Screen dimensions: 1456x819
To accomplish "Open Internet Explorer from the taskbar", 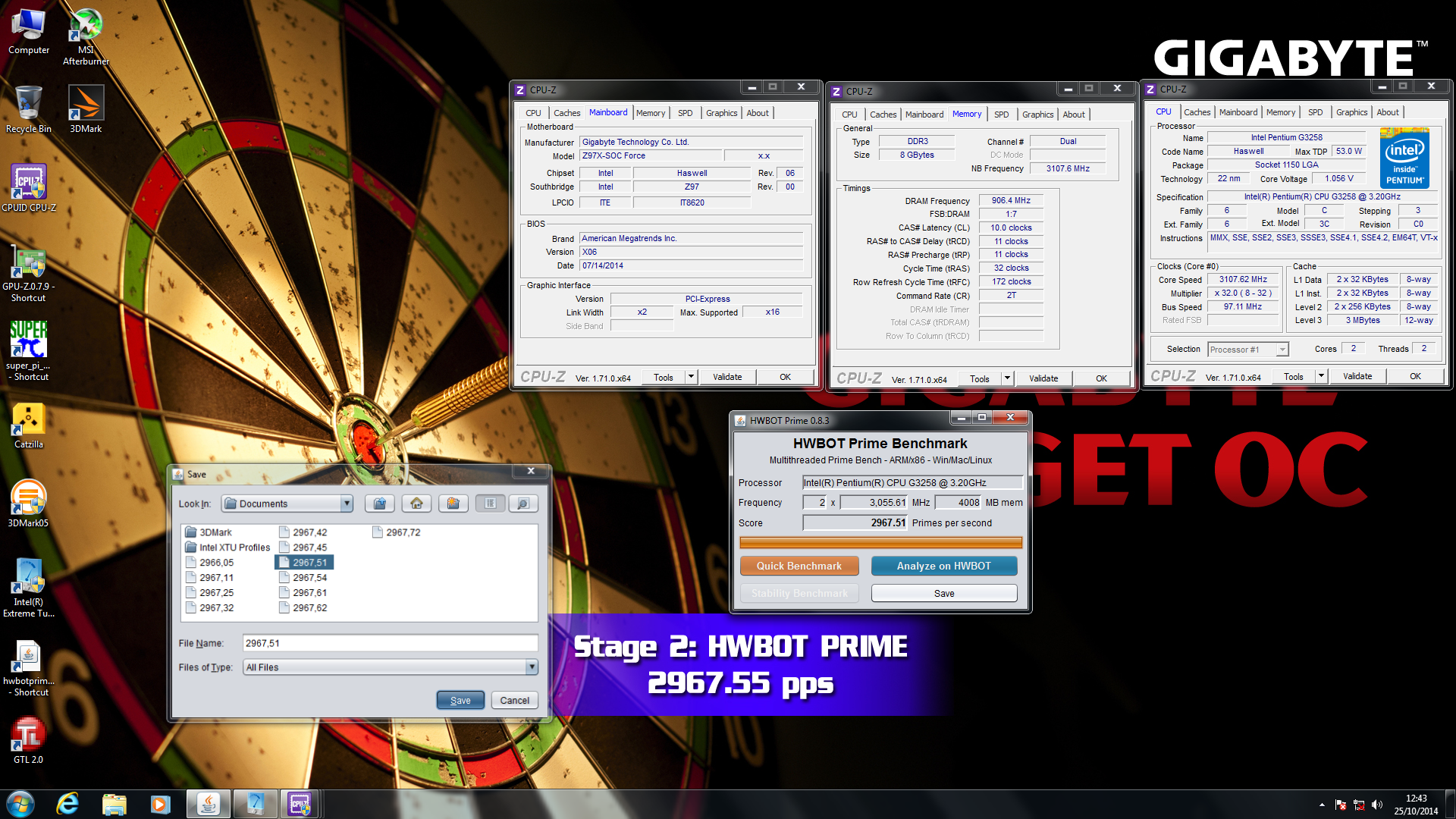I will (x=67, y=804).
